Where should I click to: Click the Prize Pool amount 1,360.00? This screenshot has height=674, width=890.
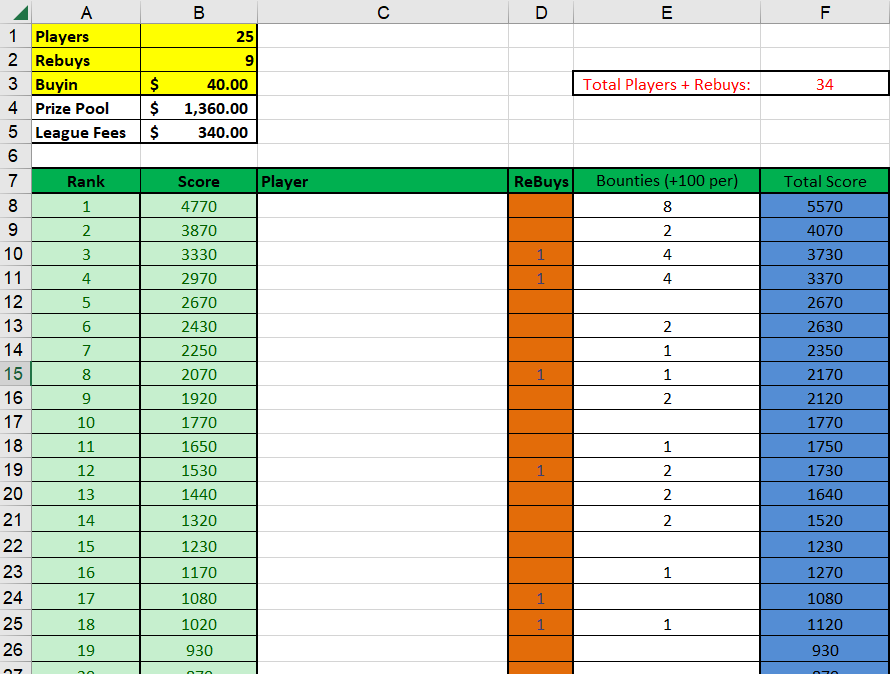point(199,108)
